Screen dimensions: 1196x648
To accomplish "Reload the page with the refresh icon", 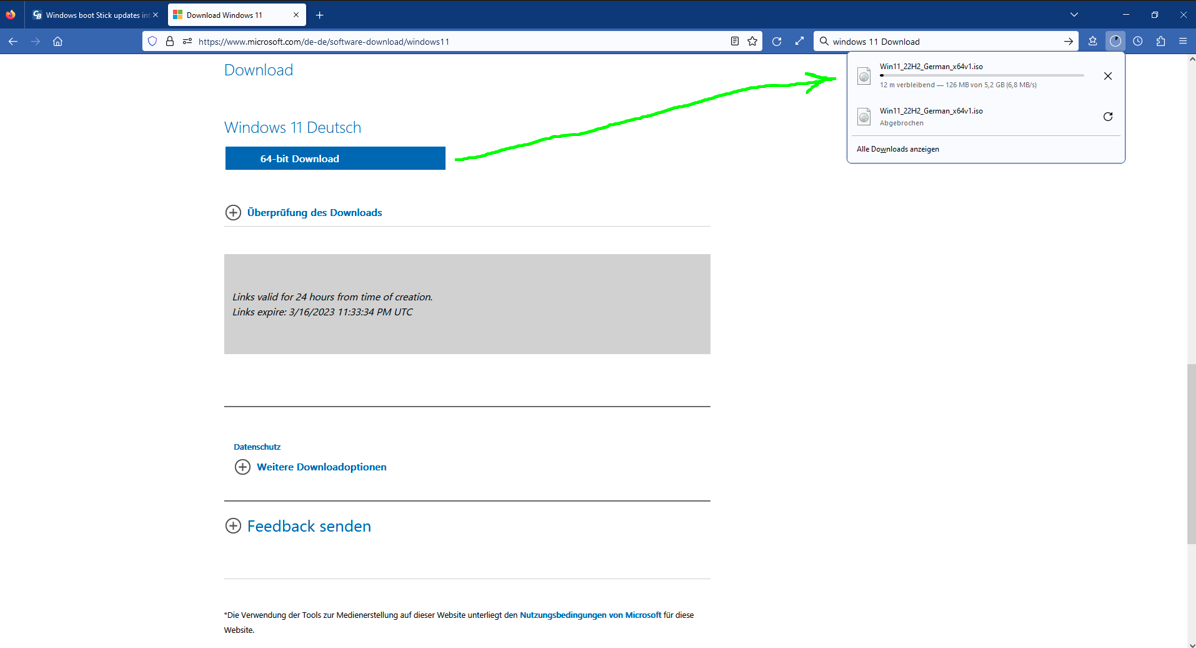I will (776, 41).
